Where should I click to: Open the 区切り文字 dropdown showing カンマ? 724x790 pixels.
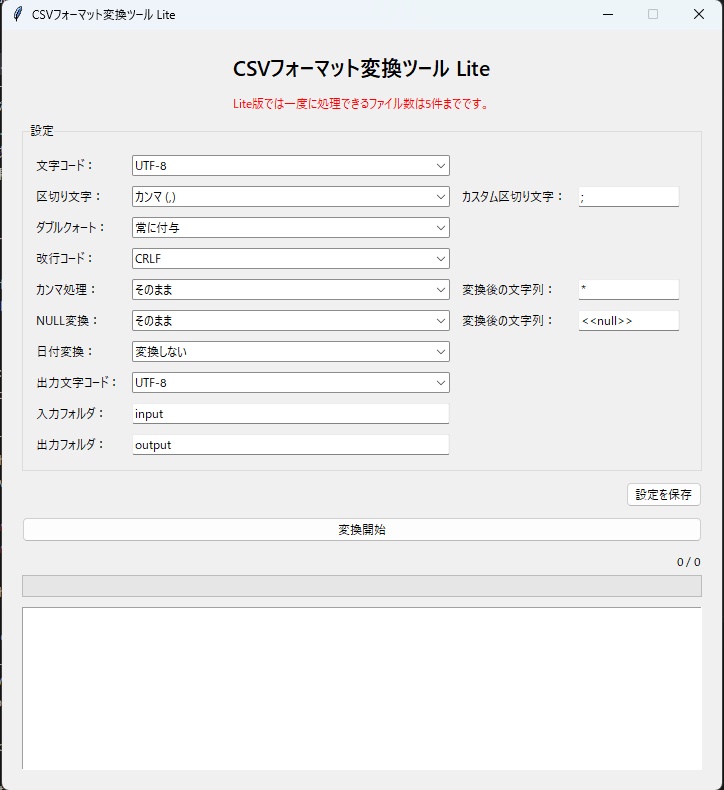291,196
